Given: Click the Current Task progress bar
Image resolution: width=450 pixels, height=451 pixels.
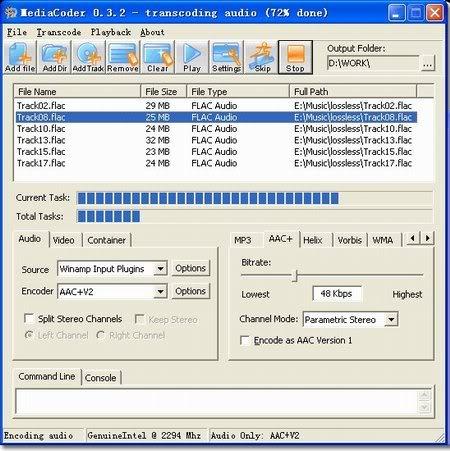Looking at the screenshot, I should [255, 198].
